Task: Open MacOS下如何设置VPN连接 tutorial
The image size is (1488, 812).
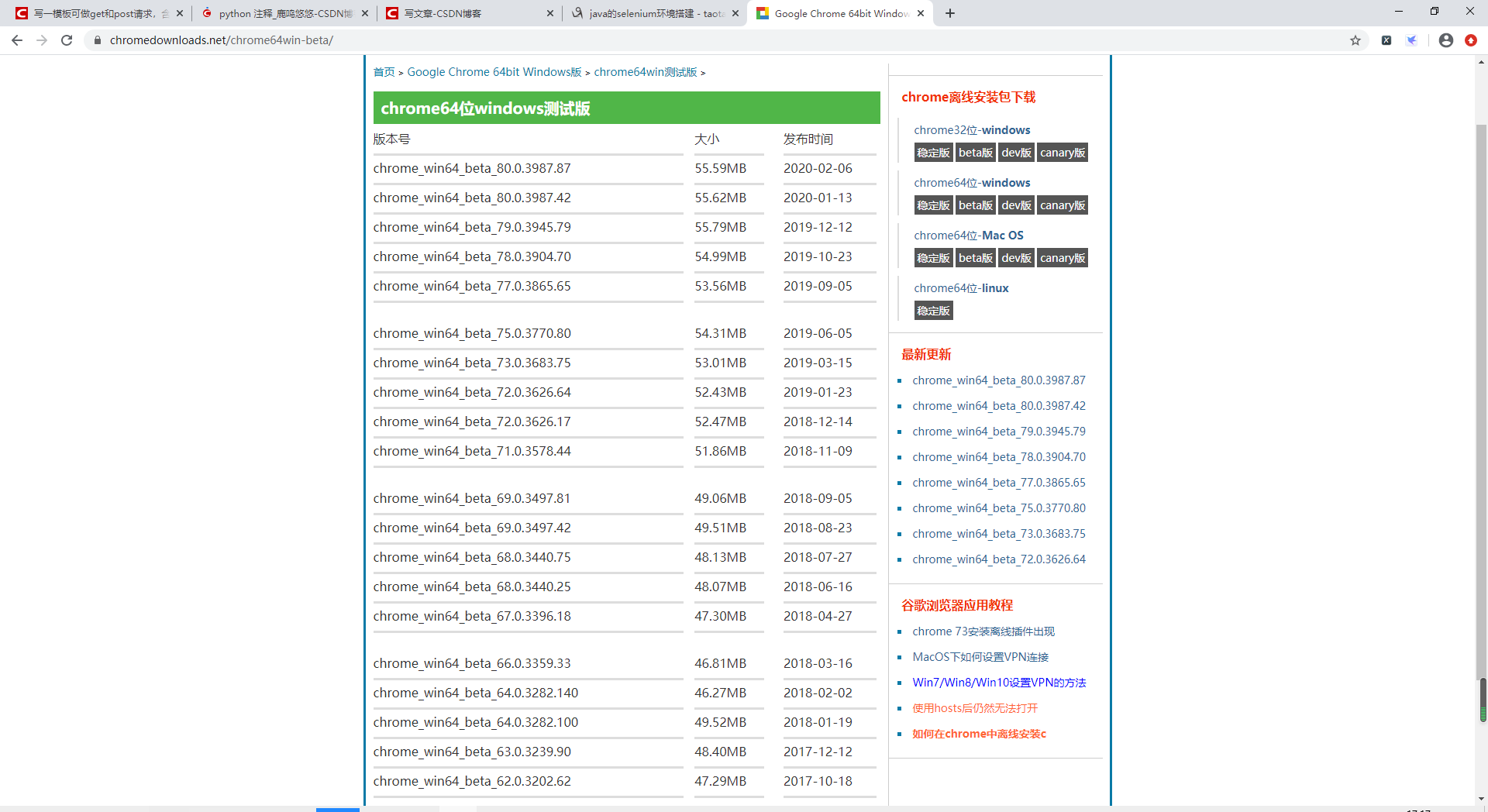Action: (980, 657)
